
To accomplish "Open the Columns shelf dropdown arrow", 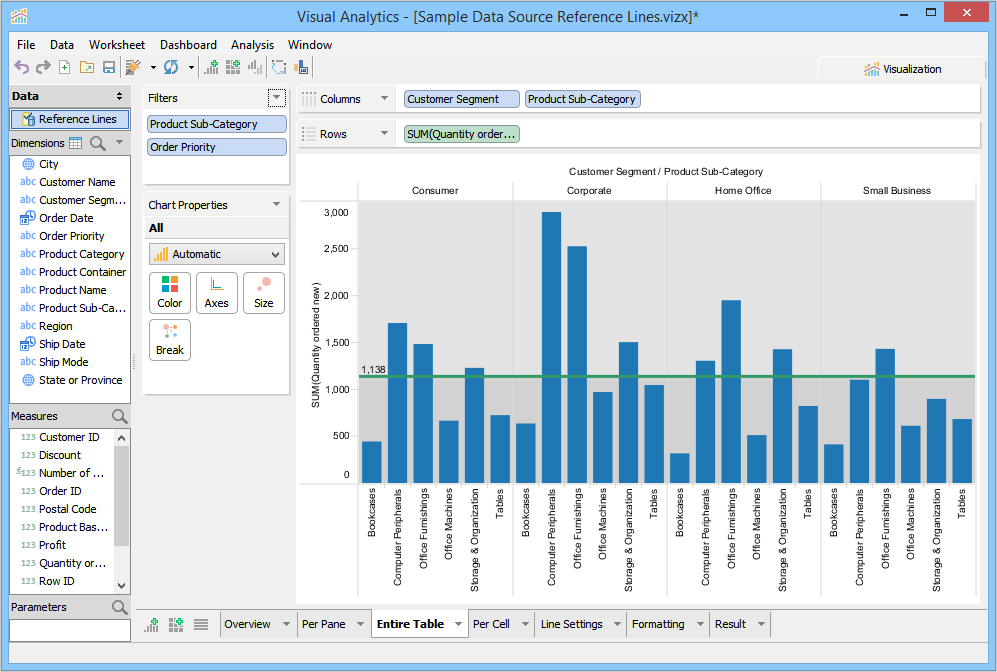I will tap(384, 99).
